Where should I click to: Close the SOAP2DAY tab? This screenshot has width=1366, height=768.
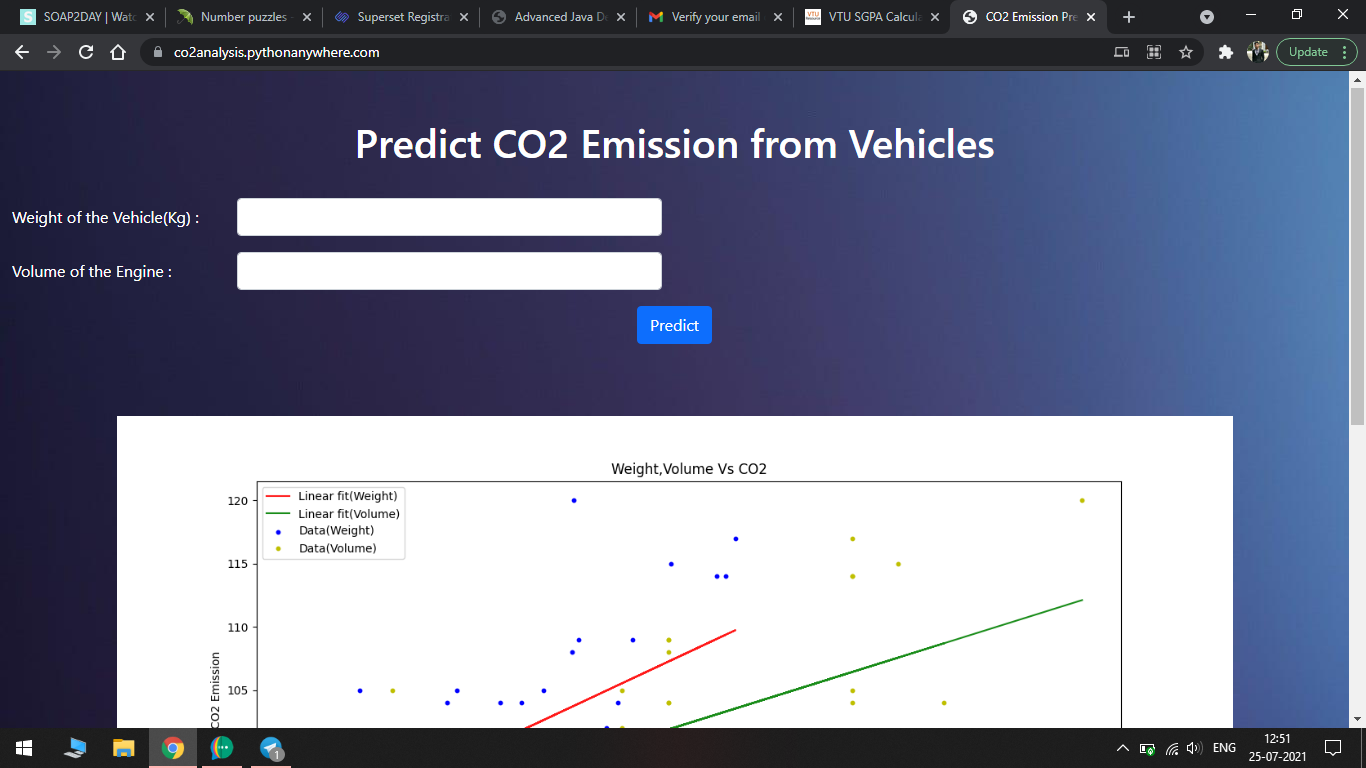pyautogui.click(x=149, y=17)
